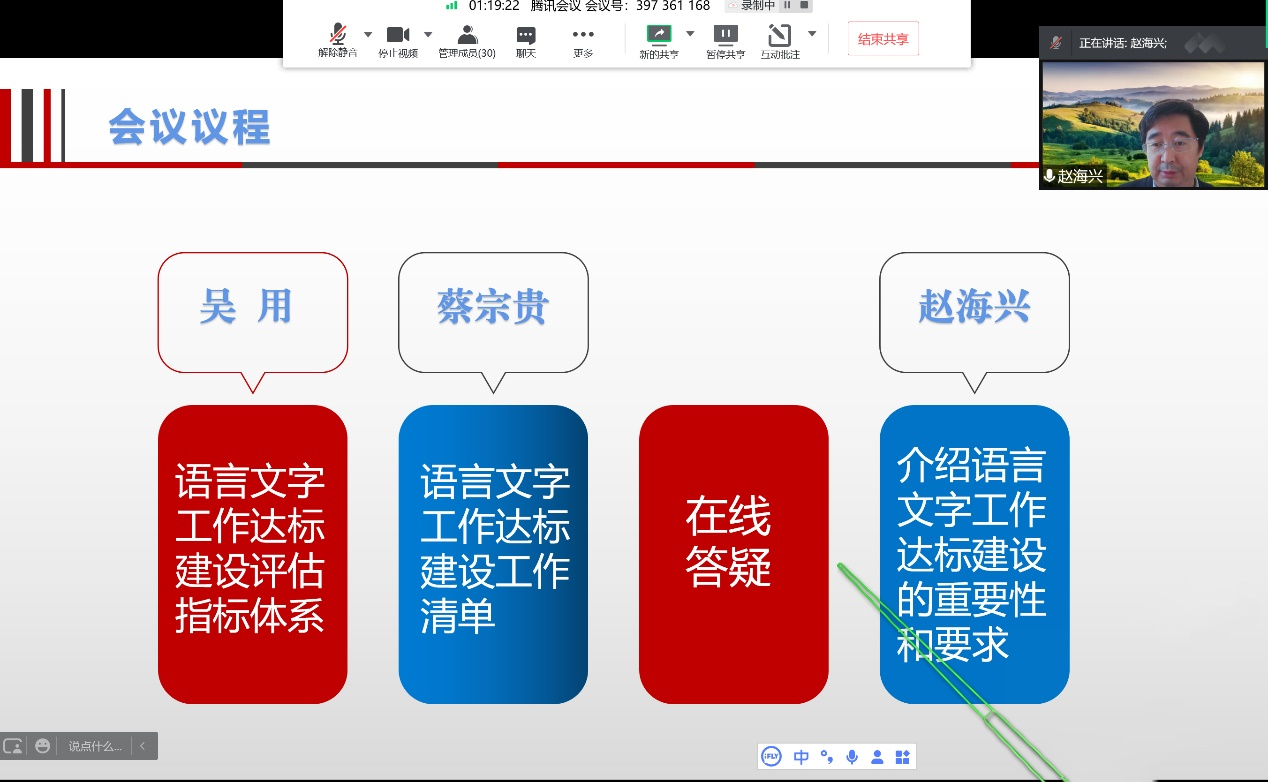Click the red 结束共享 button
1268x782 pixels.
883,39
